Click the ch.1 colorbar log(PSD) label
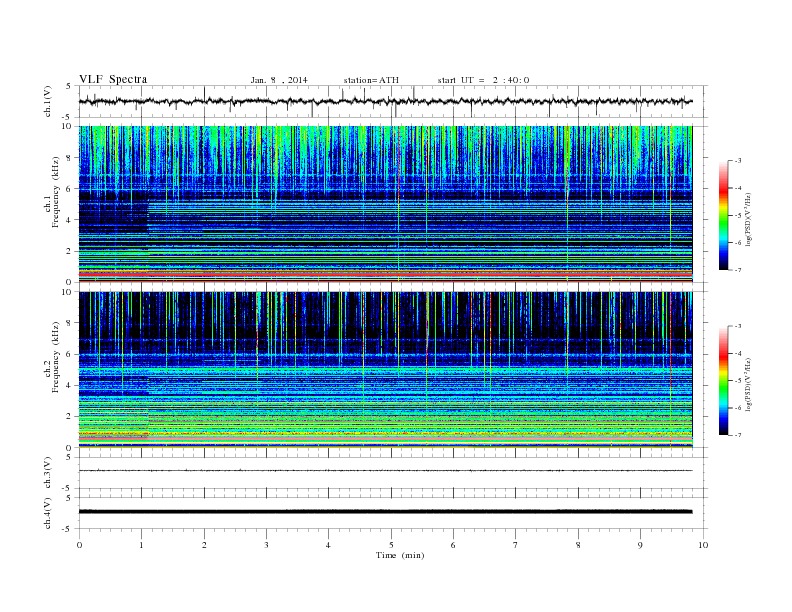This screenshot has height=612, width=792. (748, 220)
